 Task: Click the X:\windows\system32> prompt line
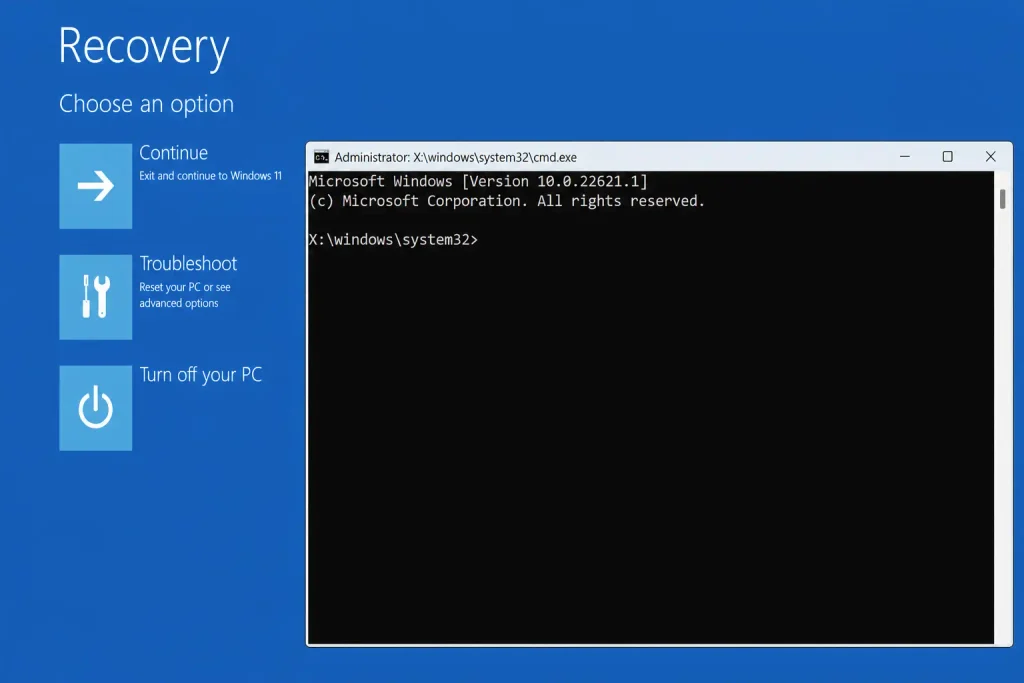[393, 240]
